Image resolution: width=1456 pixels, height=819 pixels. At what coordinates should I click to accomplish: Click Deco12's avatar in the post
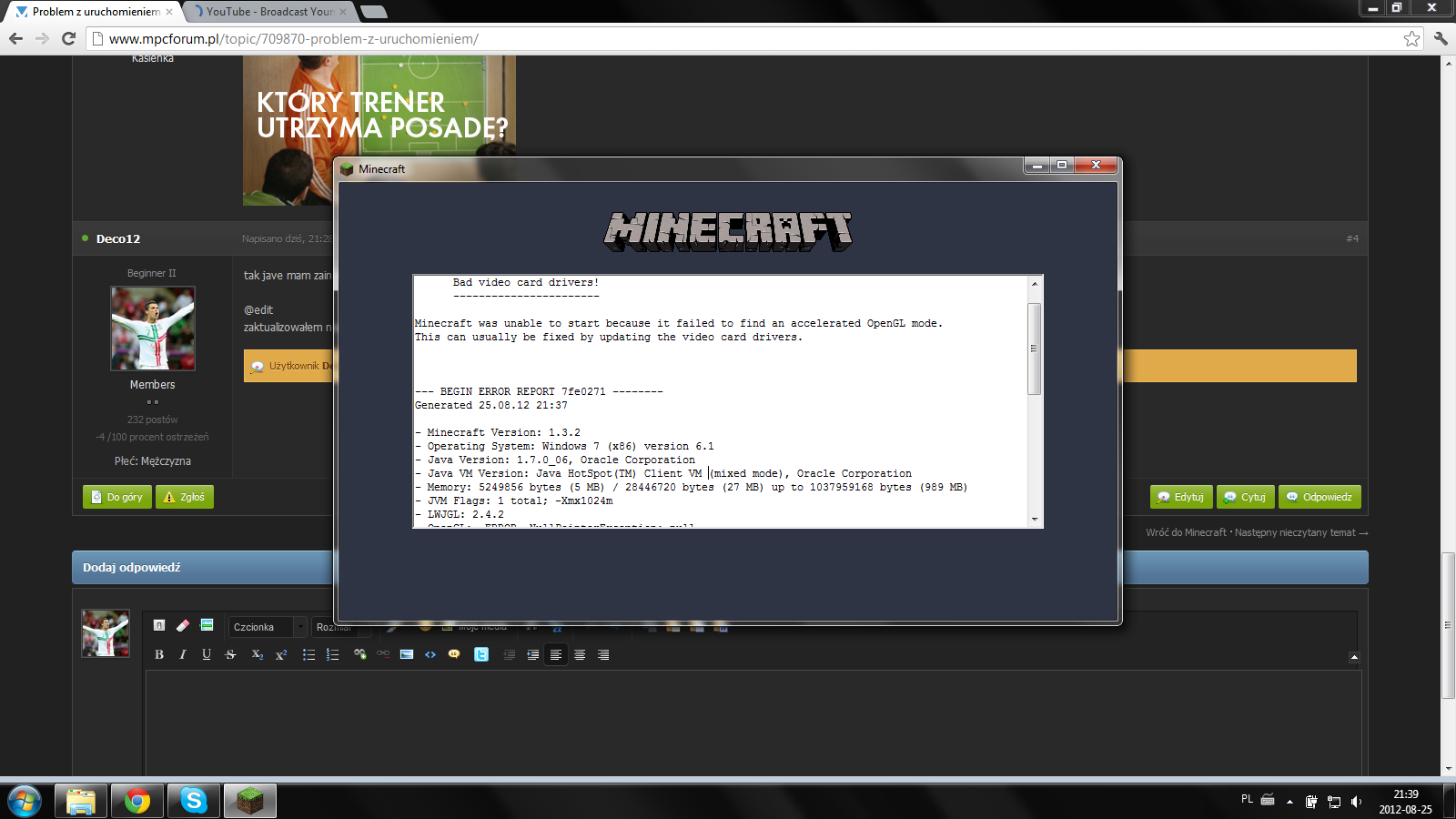pos(153,329)
